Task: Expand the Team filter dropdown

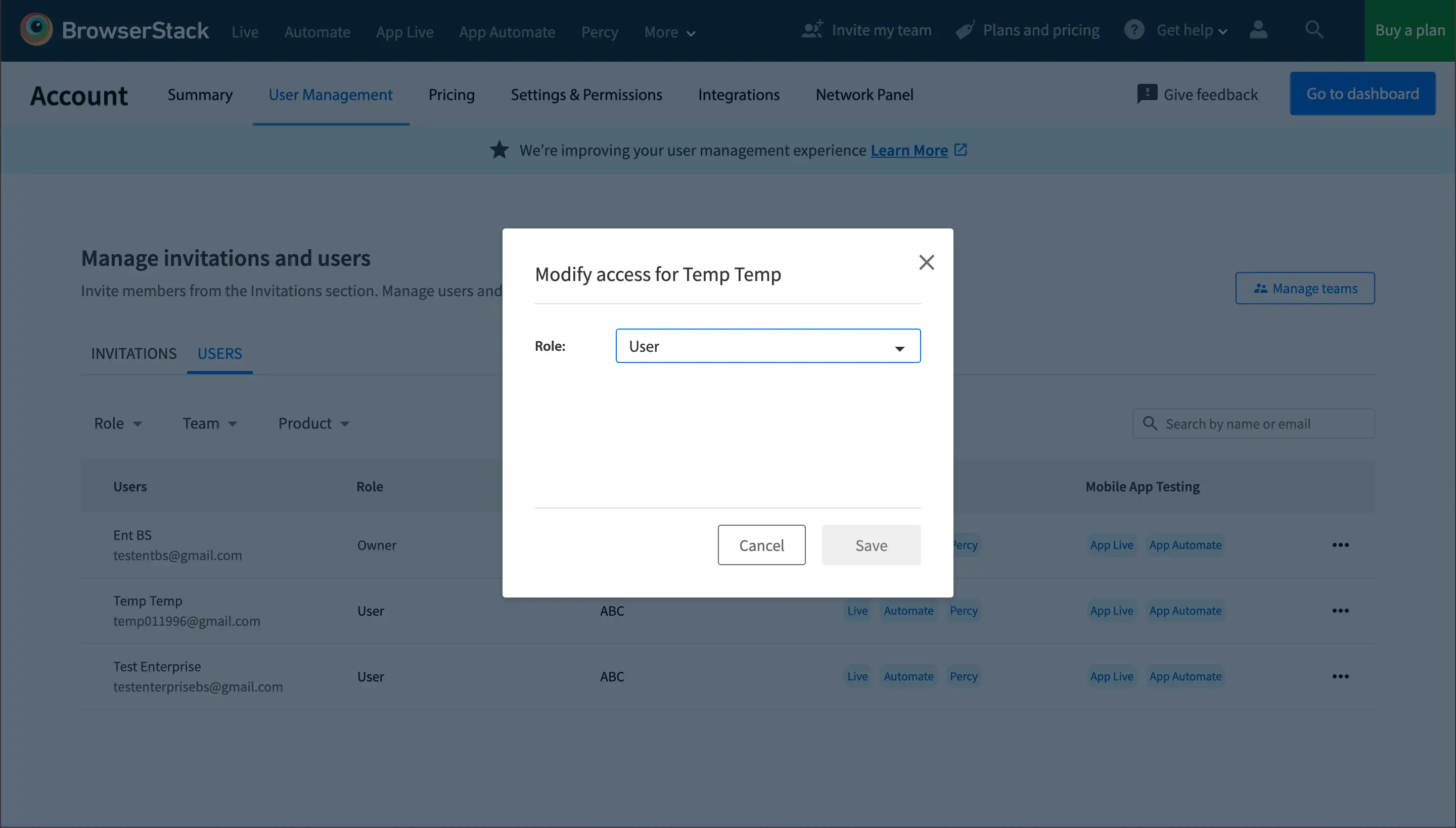Action: coord(209,424)
